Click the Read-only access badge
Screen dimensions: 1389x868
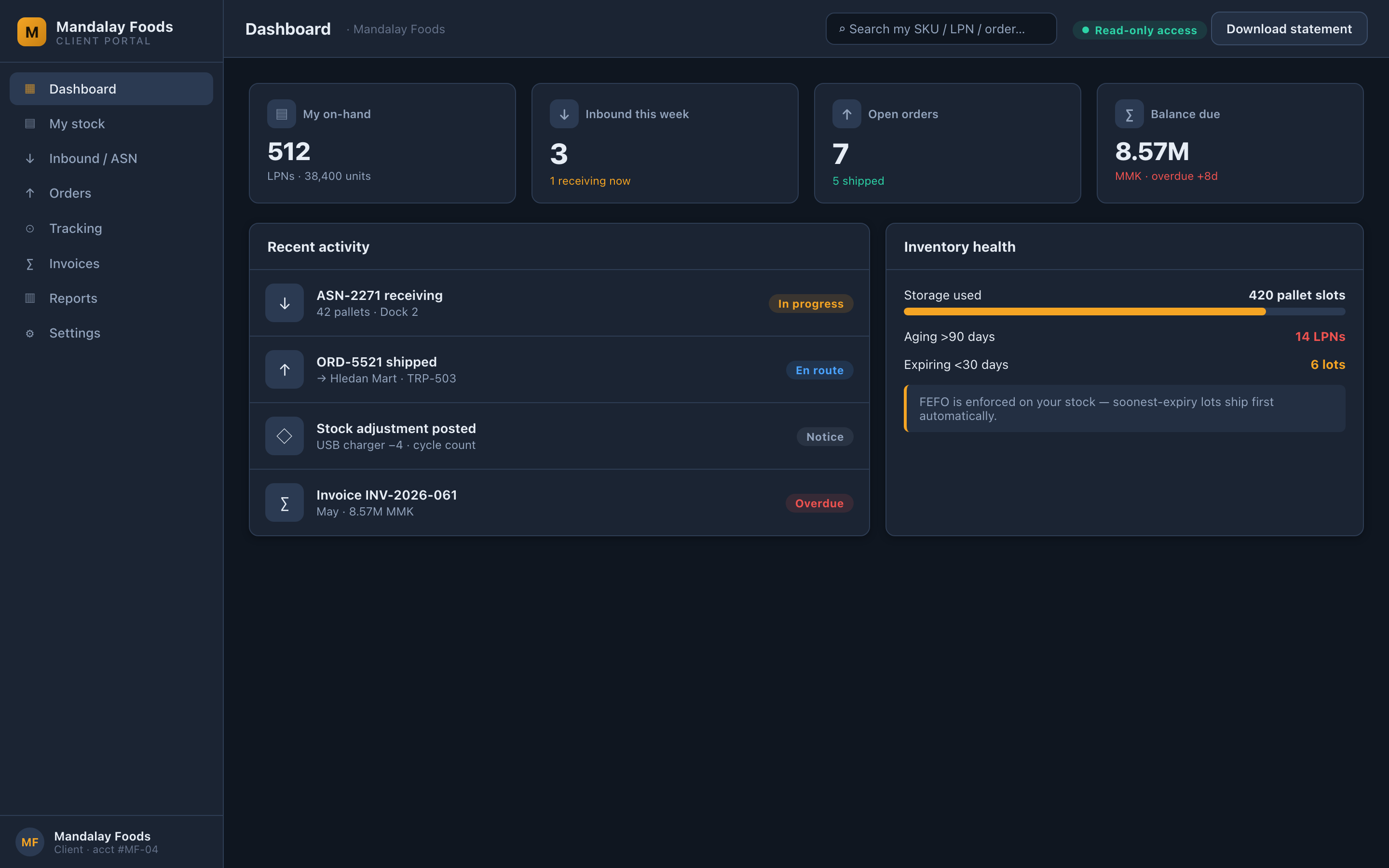tap(1140, 30)
